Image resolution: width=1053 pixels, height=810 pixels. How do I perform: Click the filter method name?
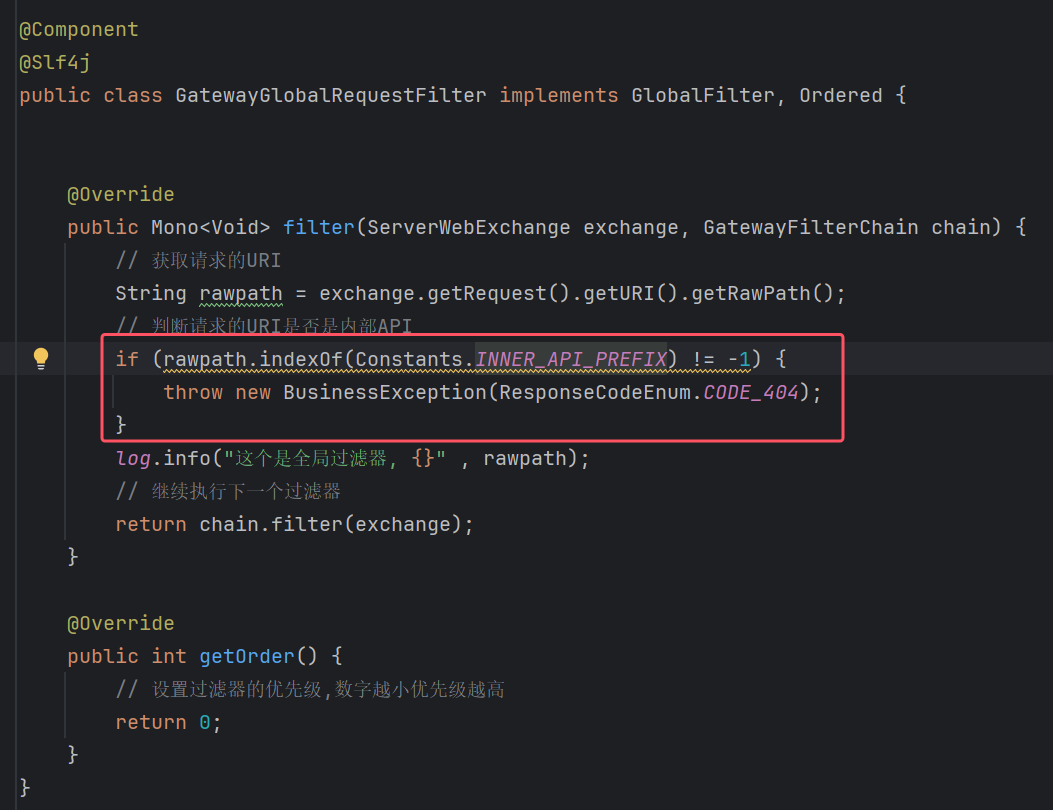[318, 228]
